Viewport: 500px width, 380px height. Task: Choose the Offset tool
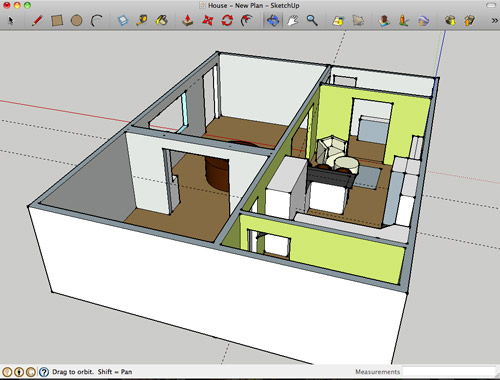pyautogui.click(x=246, y=21)
